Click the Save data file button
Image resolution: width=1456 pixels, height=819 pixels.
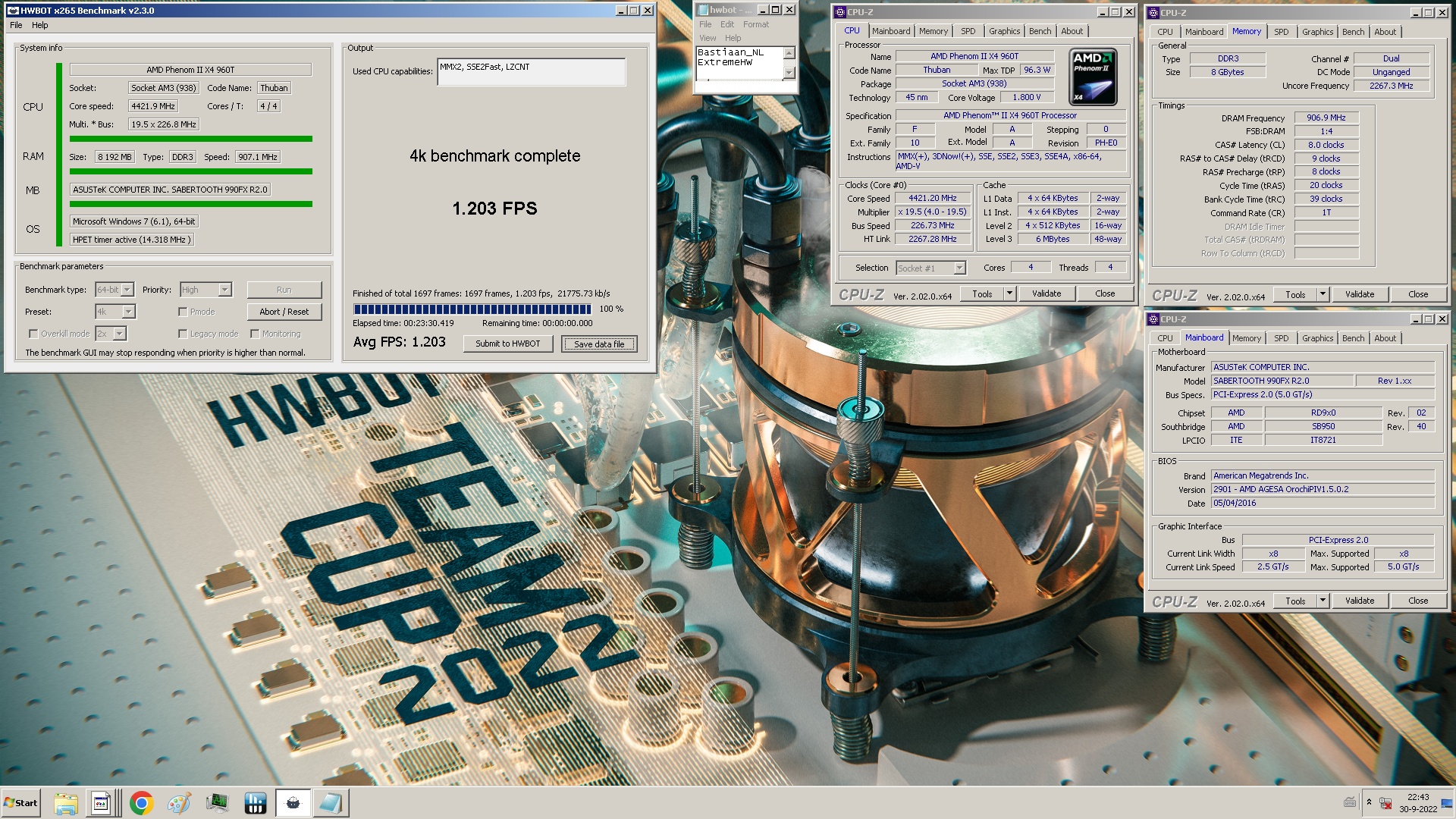pyautogui.click(x=599, y=344)
